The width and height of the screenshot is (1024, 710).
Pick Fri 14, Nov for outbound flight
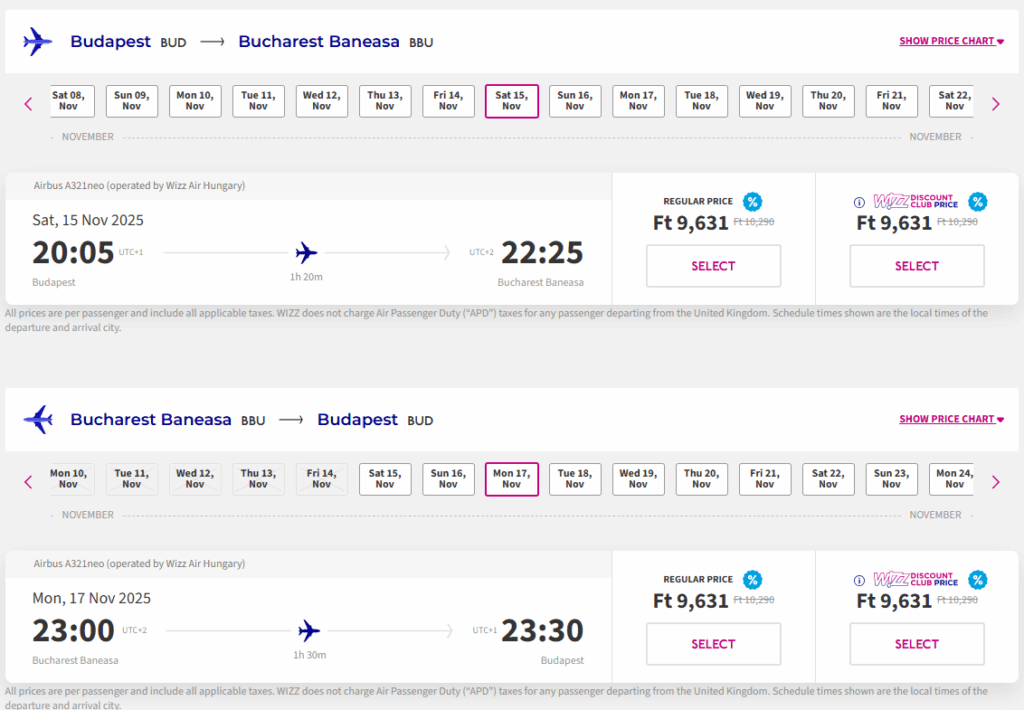click(448, 101)
